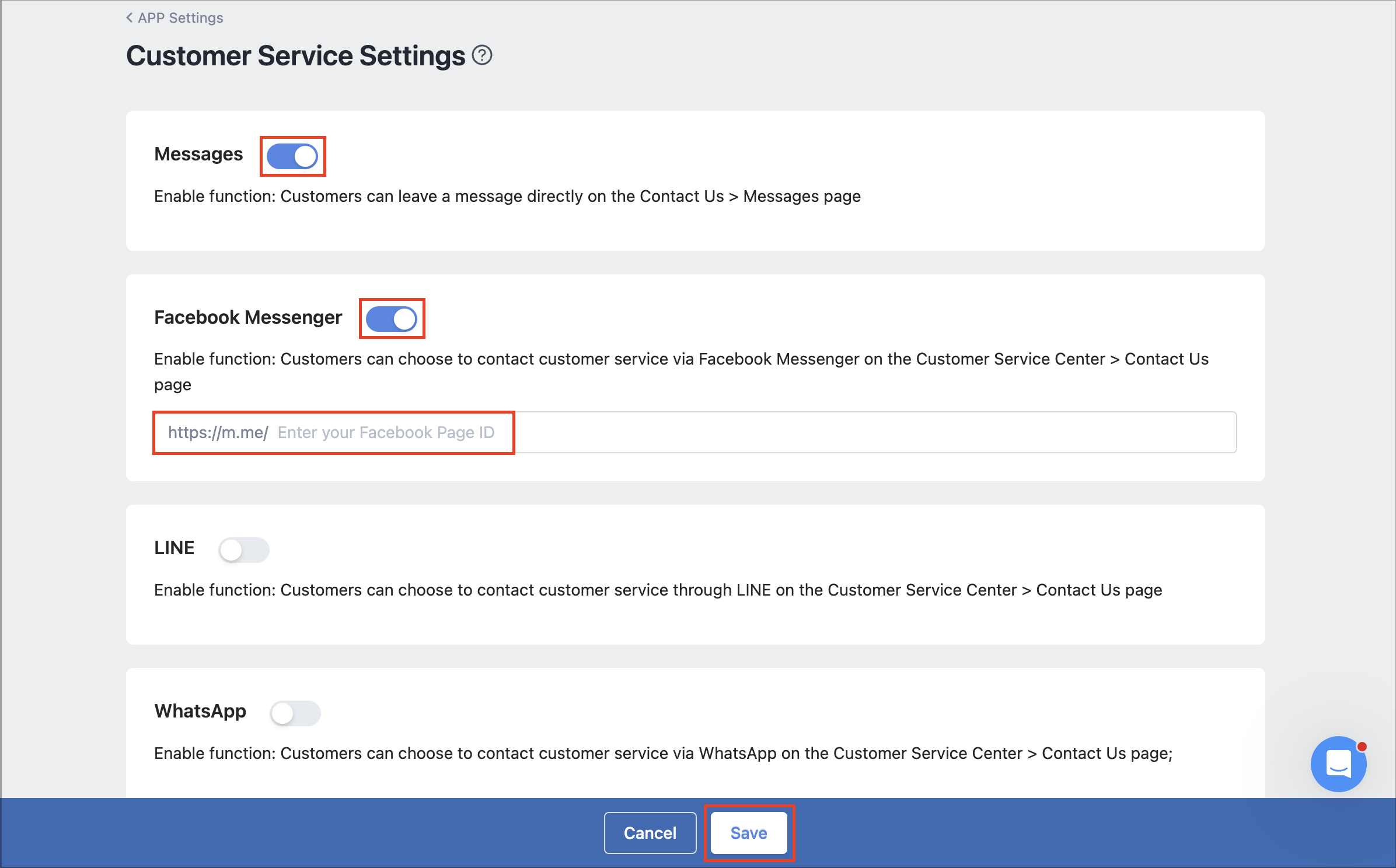Click the Messages section label
The image size is (1396, 868).
pos(198,154)
